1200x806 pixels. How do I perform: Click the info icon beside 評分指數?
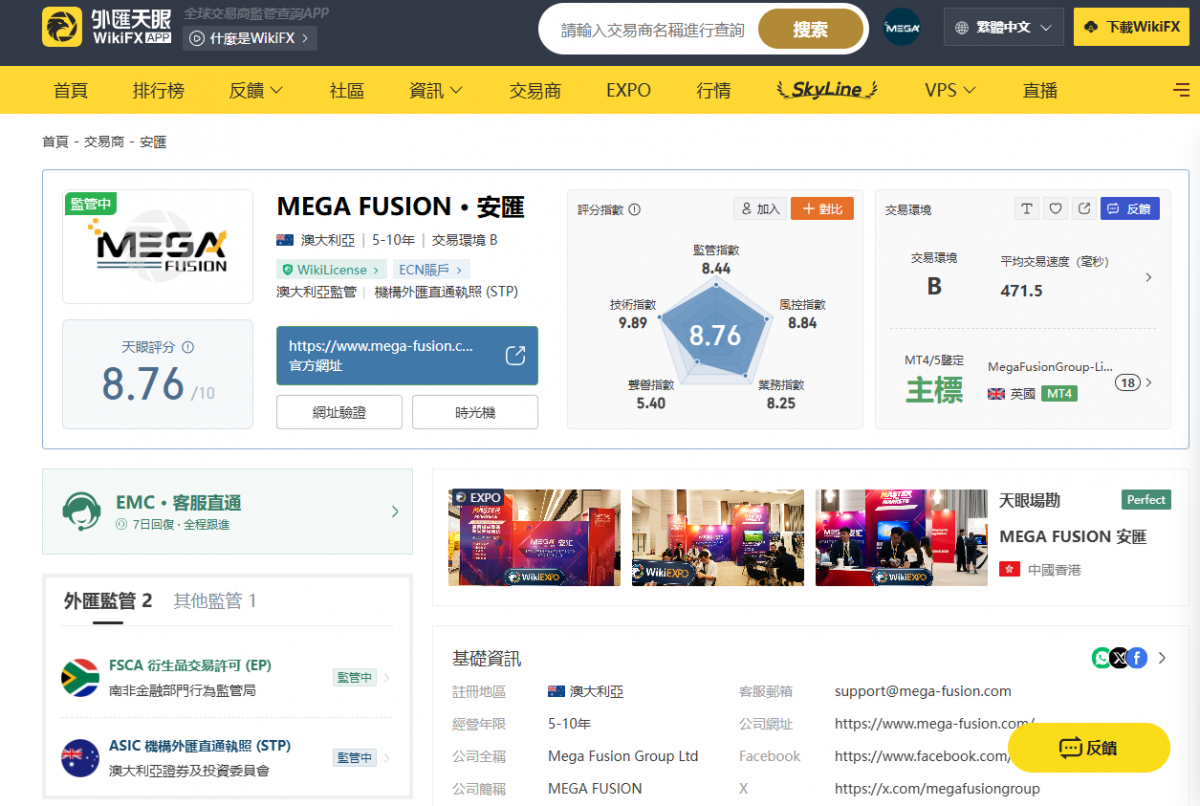click(634, 210)
